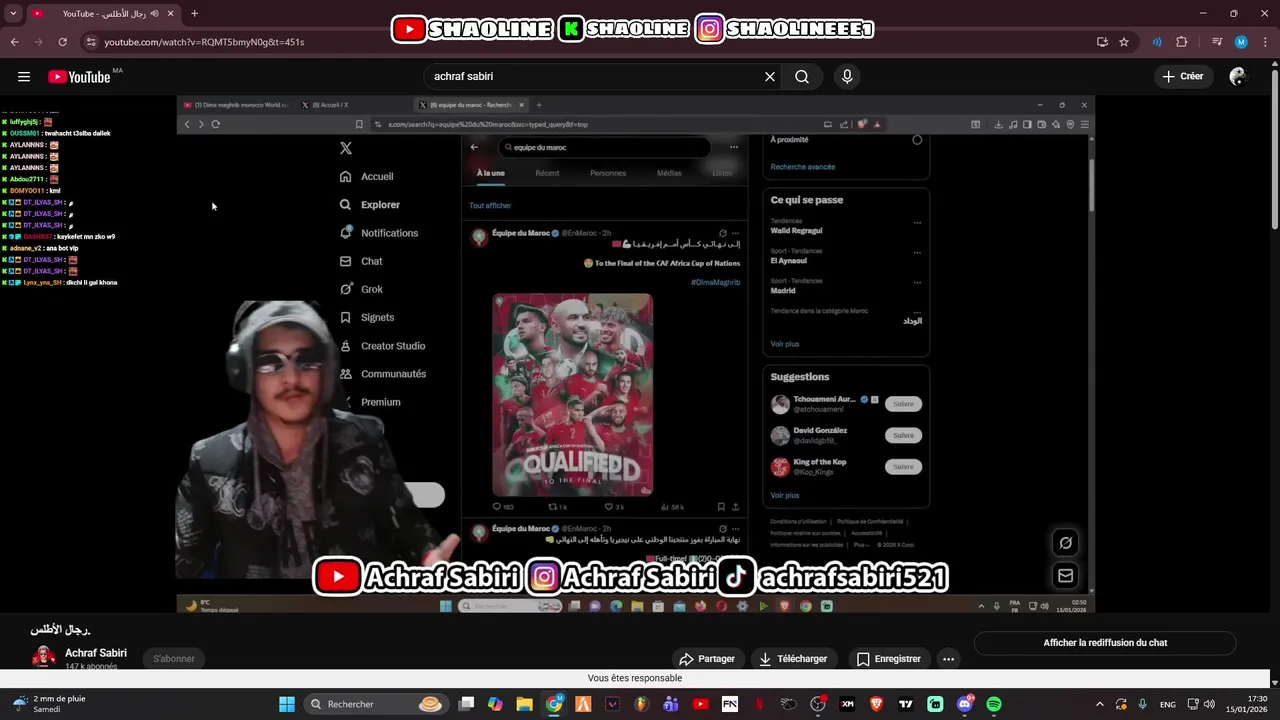
Task: Open the weather widget on taskbar
Action: [50, 704]
